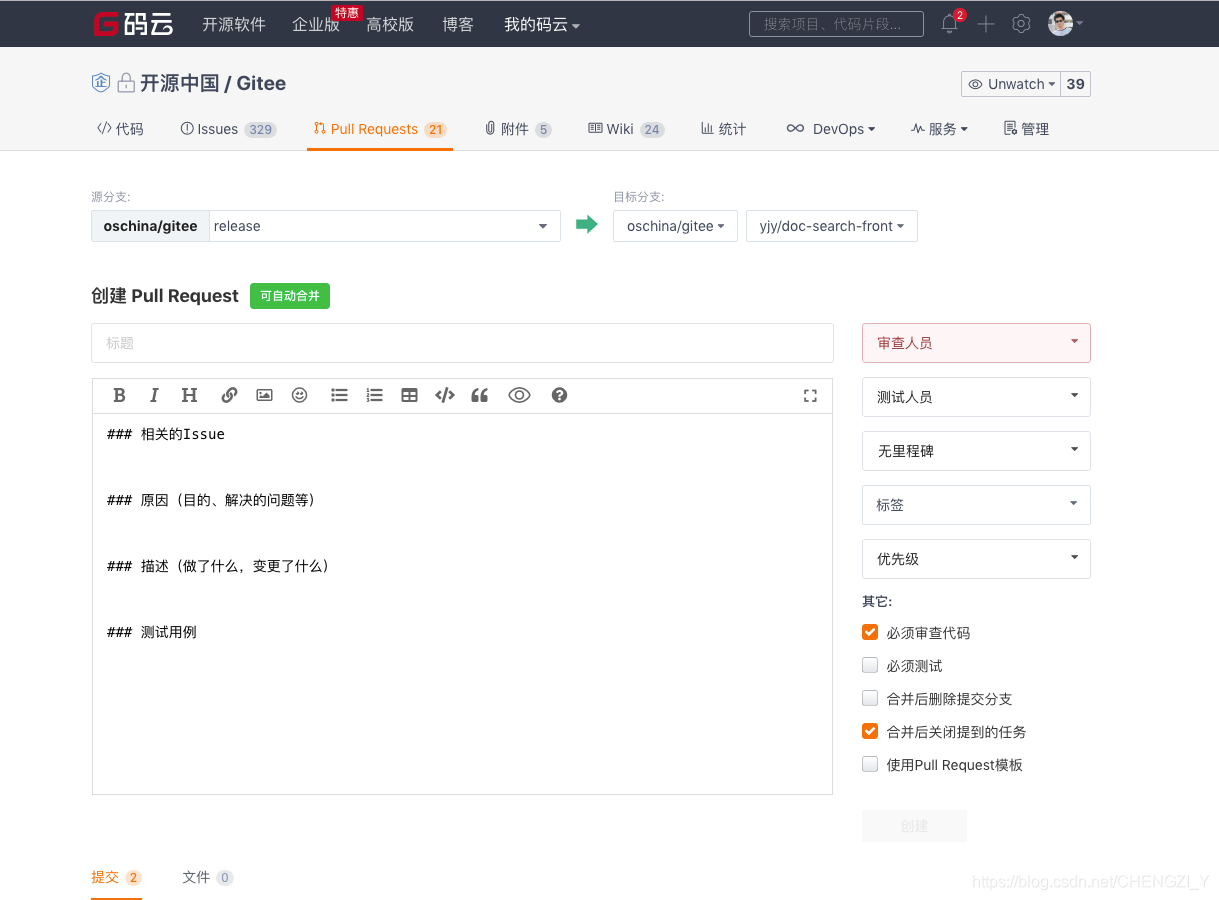1219x900 pixels.
Task: Expand 我的码云 menu
Action: click(542, 25)
